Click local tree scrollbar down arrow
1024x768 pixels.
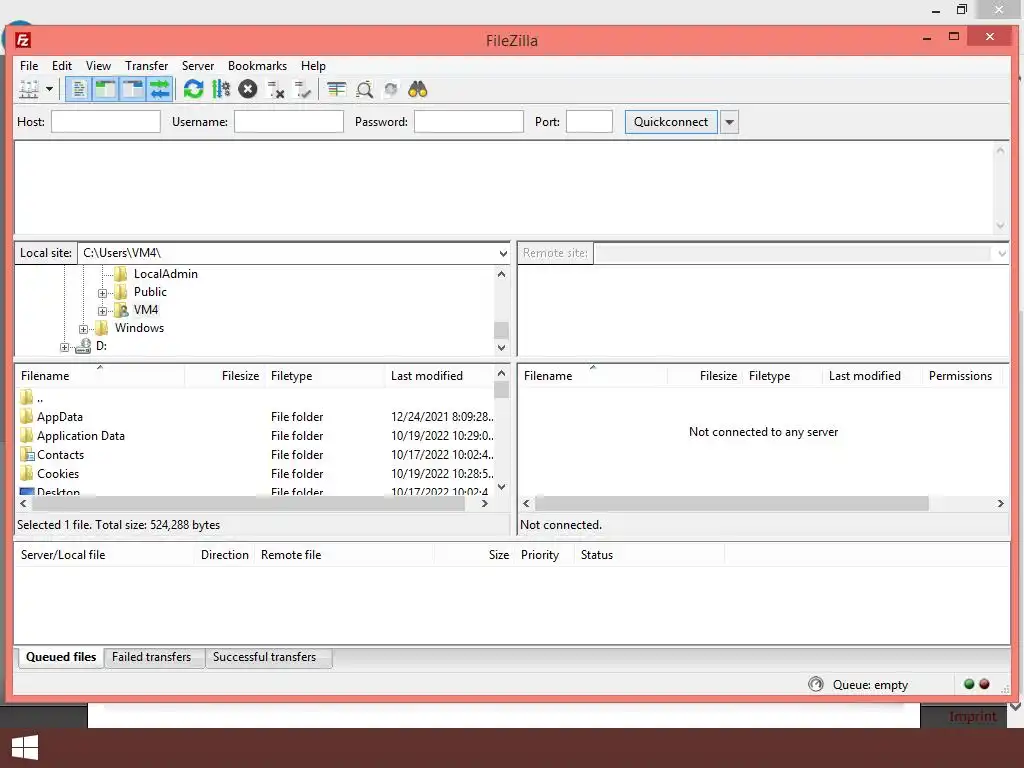[501, 347]
